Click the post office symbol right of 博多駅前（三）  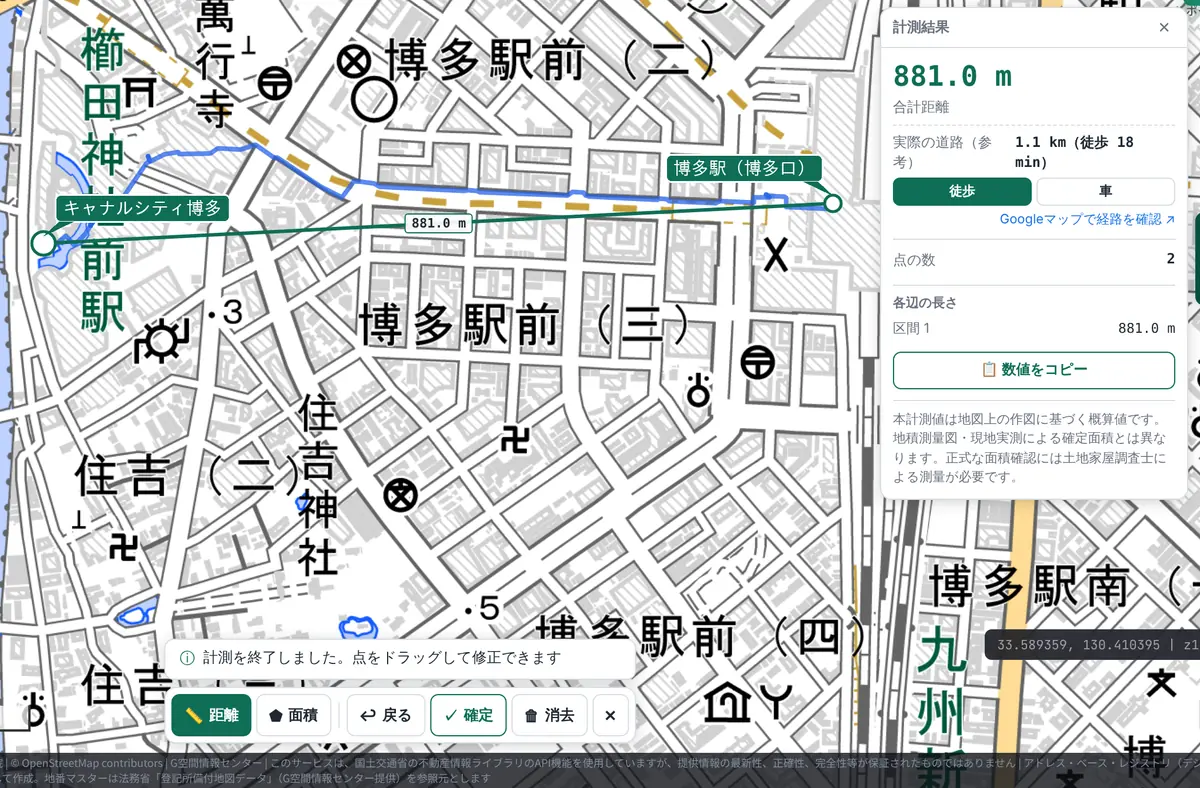pyautogui.click(x=758, y=361)
